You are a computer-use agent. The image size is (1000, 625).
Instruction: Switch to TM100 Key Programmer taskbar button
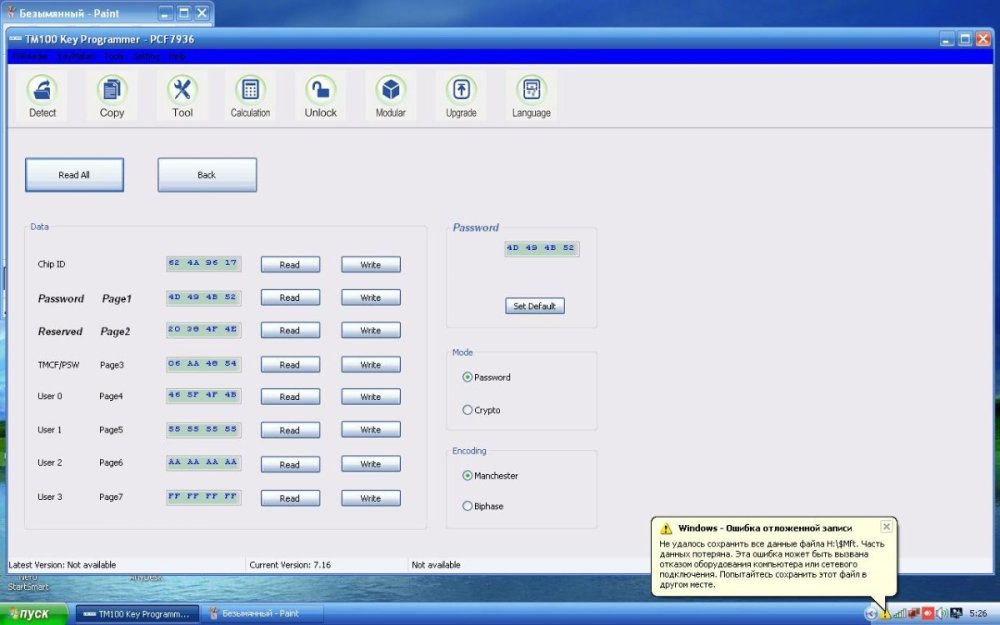point(138,614)
